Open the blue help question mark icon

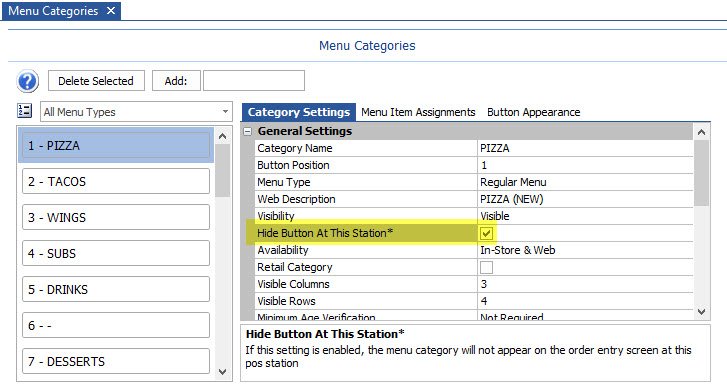coord(27,82)
